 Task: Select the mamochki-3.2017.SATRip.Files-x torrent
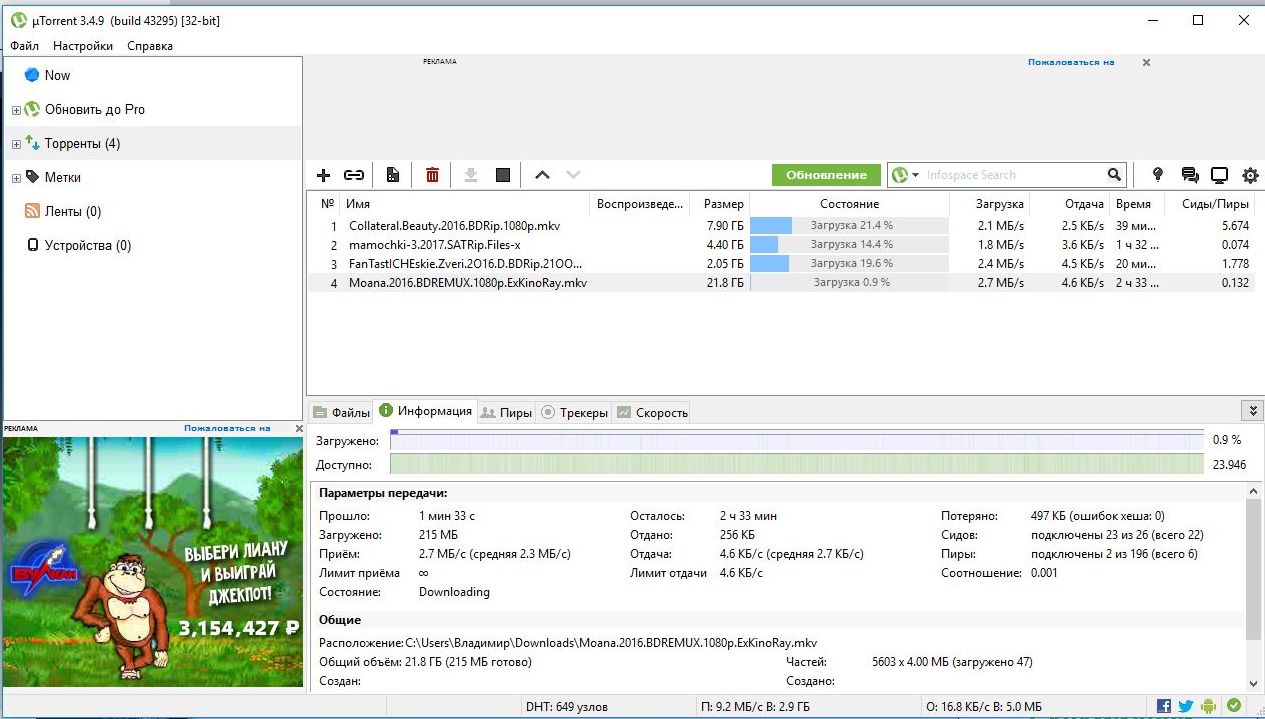pos(781,245)
